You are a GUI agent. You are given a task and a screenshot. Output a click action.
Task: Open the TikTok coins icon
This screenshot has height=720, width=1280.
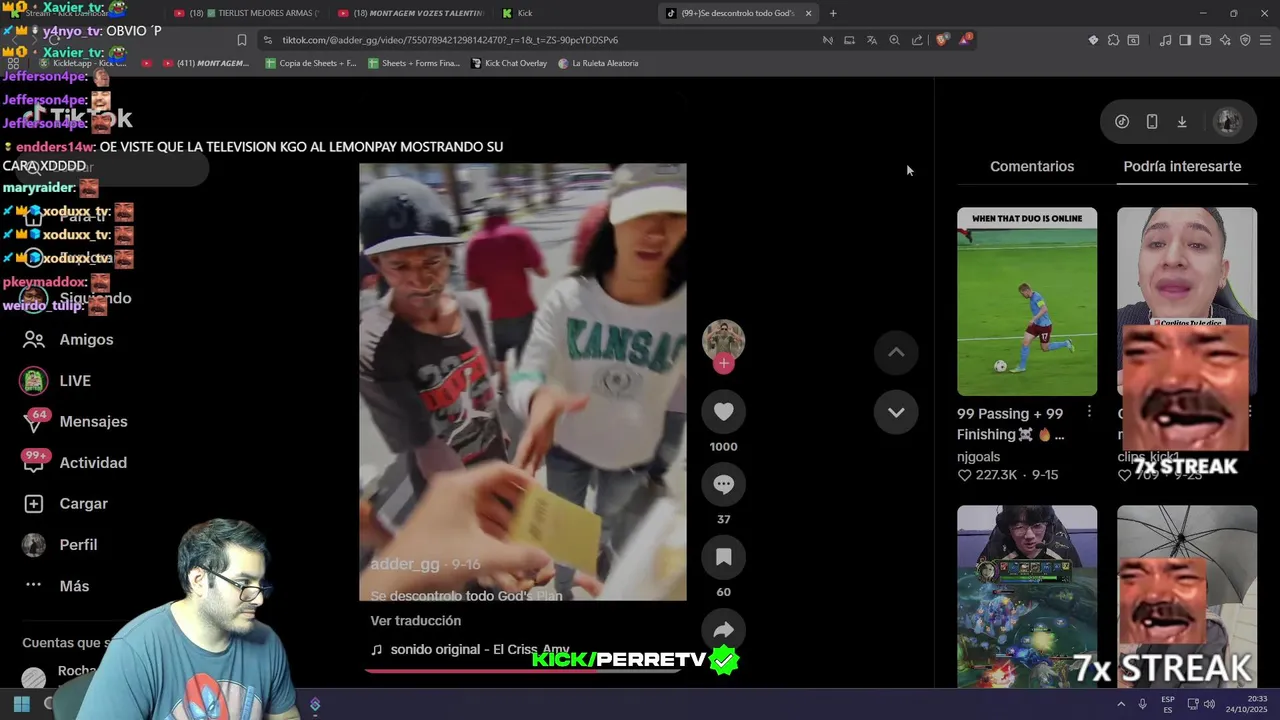click(x=1122, y=121)
